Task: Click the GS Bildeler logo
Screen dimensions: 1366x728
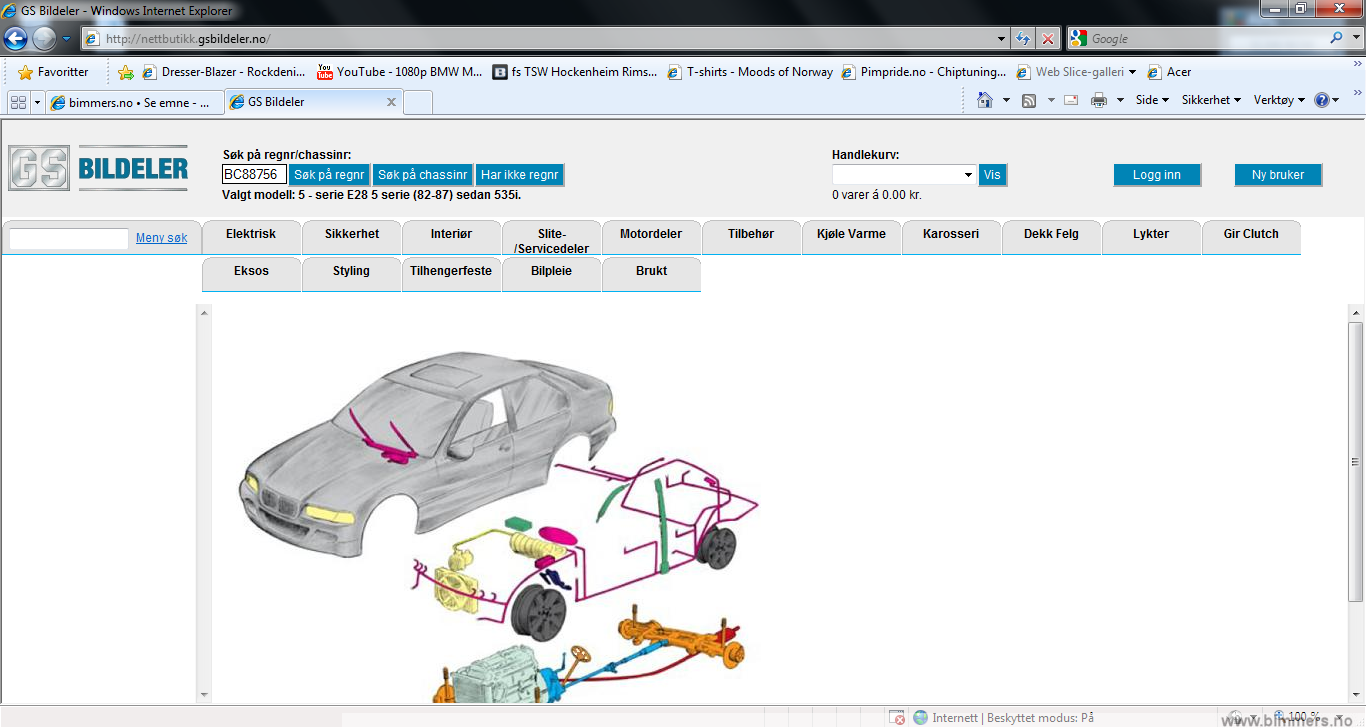Action: click(99, 168)
